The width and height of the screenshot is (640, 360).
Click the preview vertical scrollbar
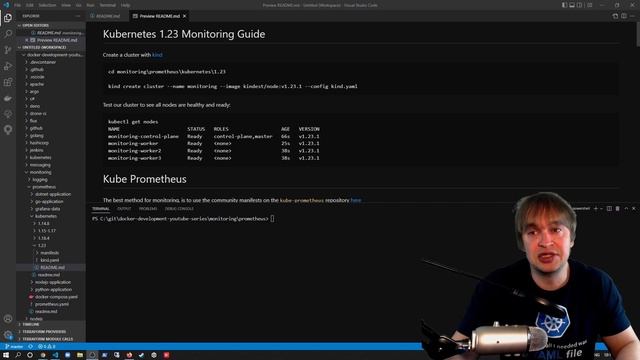(x=638, y=35)
